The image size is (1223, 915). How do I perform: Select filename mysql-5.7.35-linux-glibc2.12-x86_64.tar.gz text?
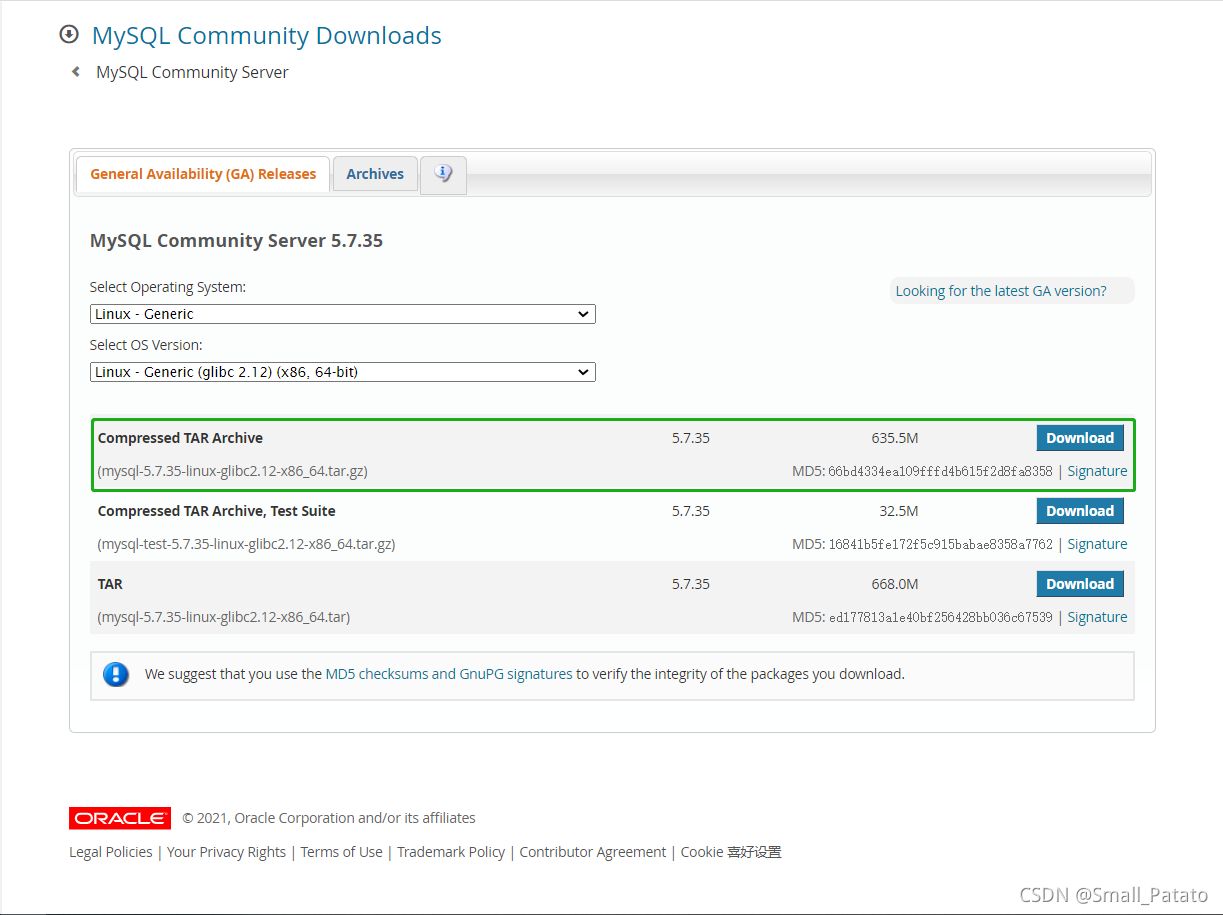[233, 471]
